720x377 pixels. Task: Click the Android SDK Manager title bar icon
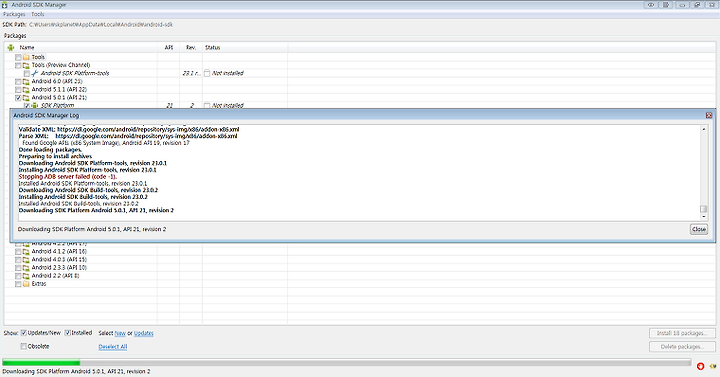click(x=5, y=5)
